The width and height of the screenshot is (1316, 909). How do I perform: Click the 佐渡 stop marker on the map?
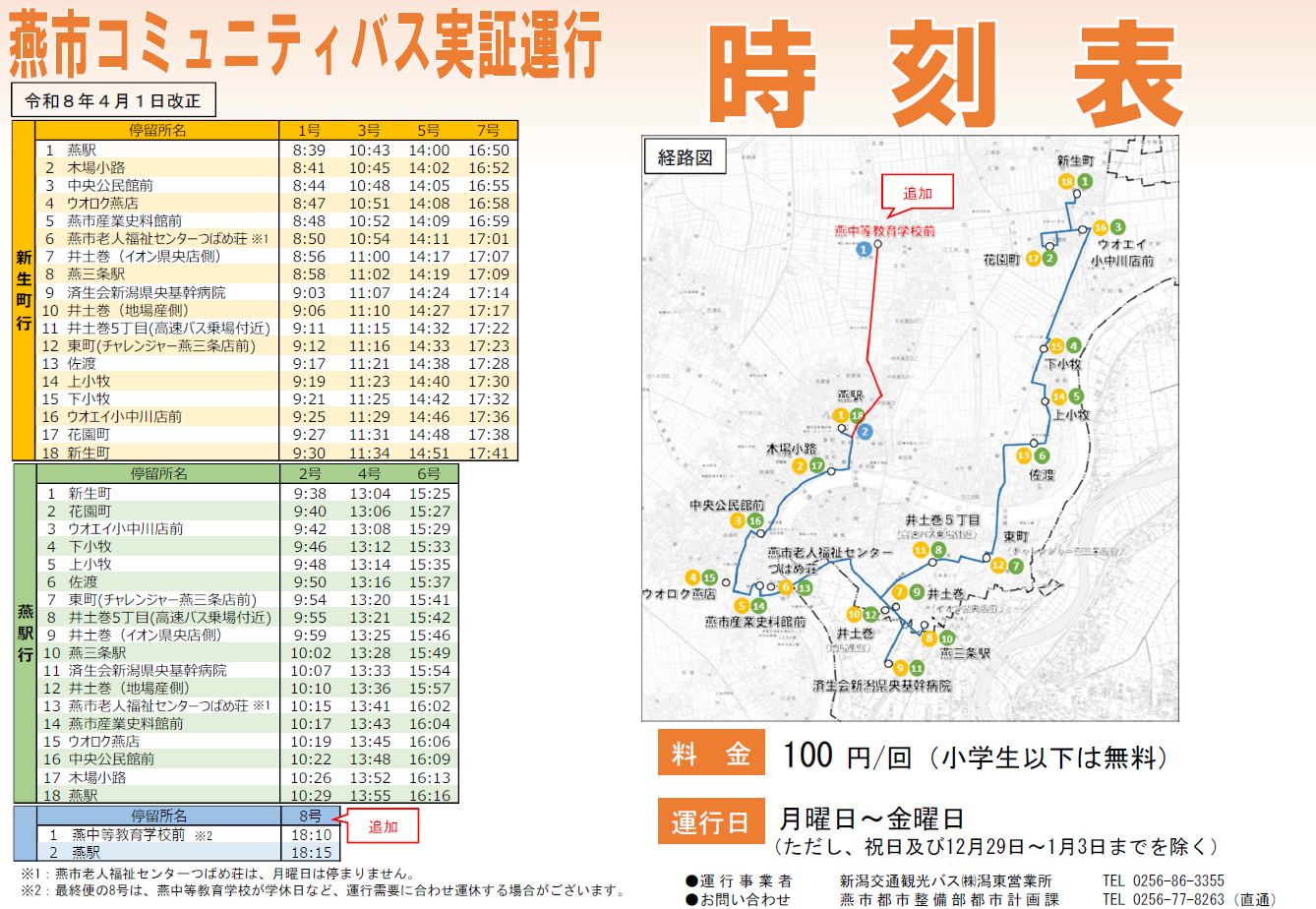pos(1031,454)
